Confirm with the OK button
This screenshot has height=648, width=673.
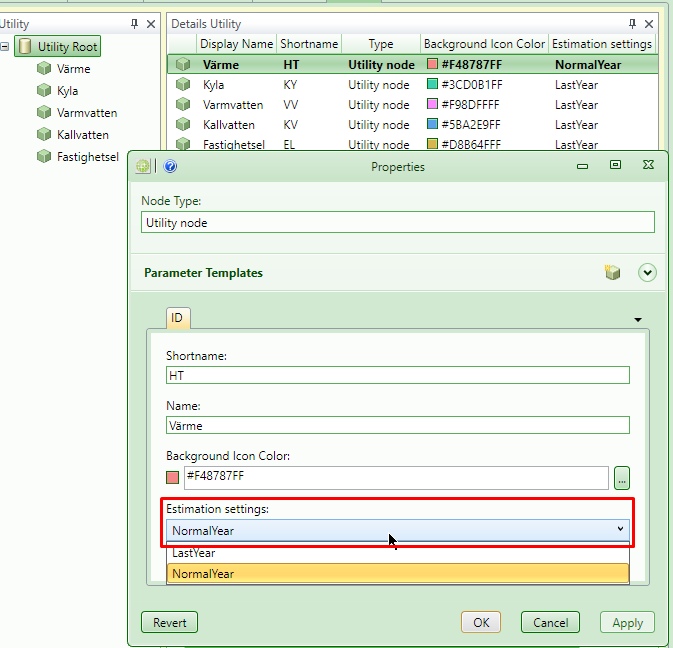tap(481, 623)
